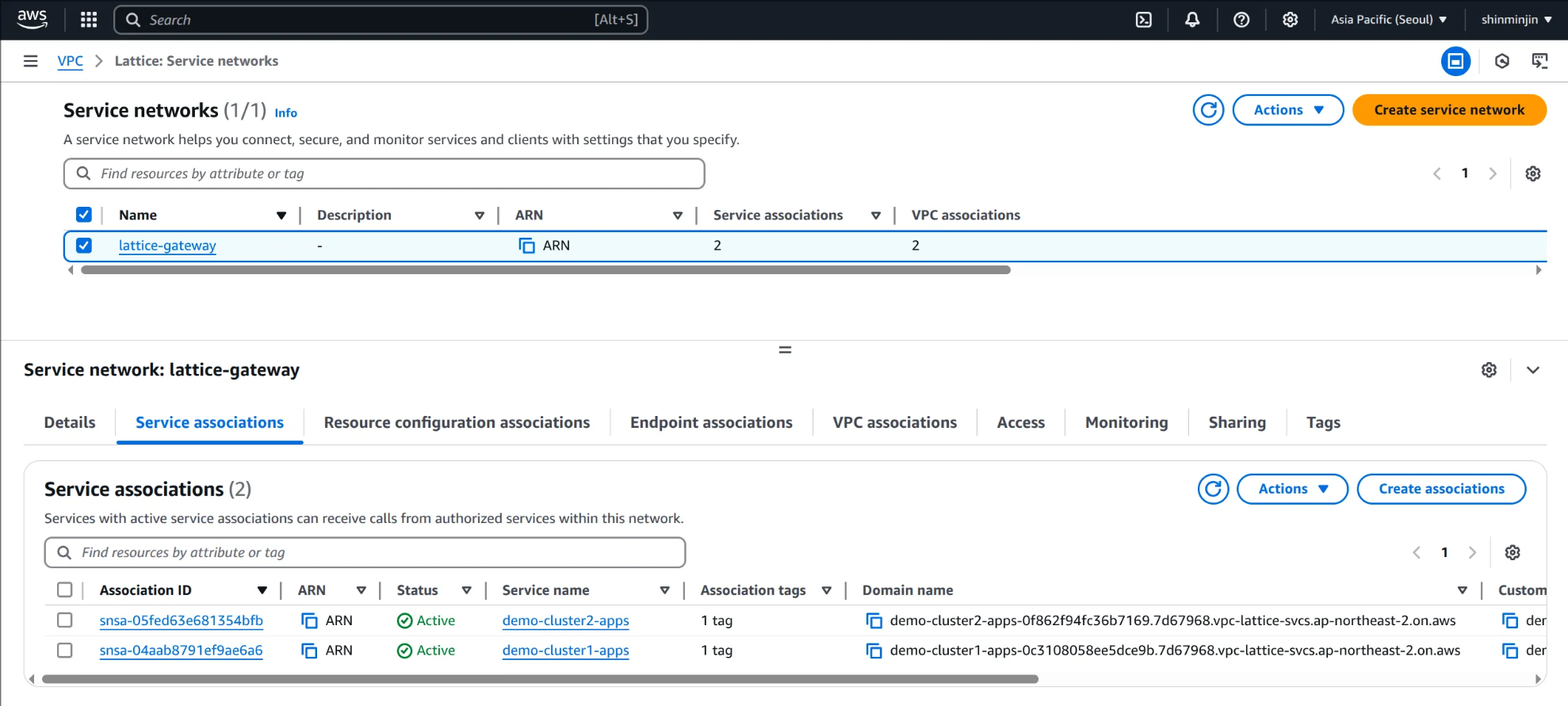Open the Asia Pacific (Seoul) region dropdown
Image resolution: width=1568 pixels, height=706 pixels.
click(x=1388, y=20)
